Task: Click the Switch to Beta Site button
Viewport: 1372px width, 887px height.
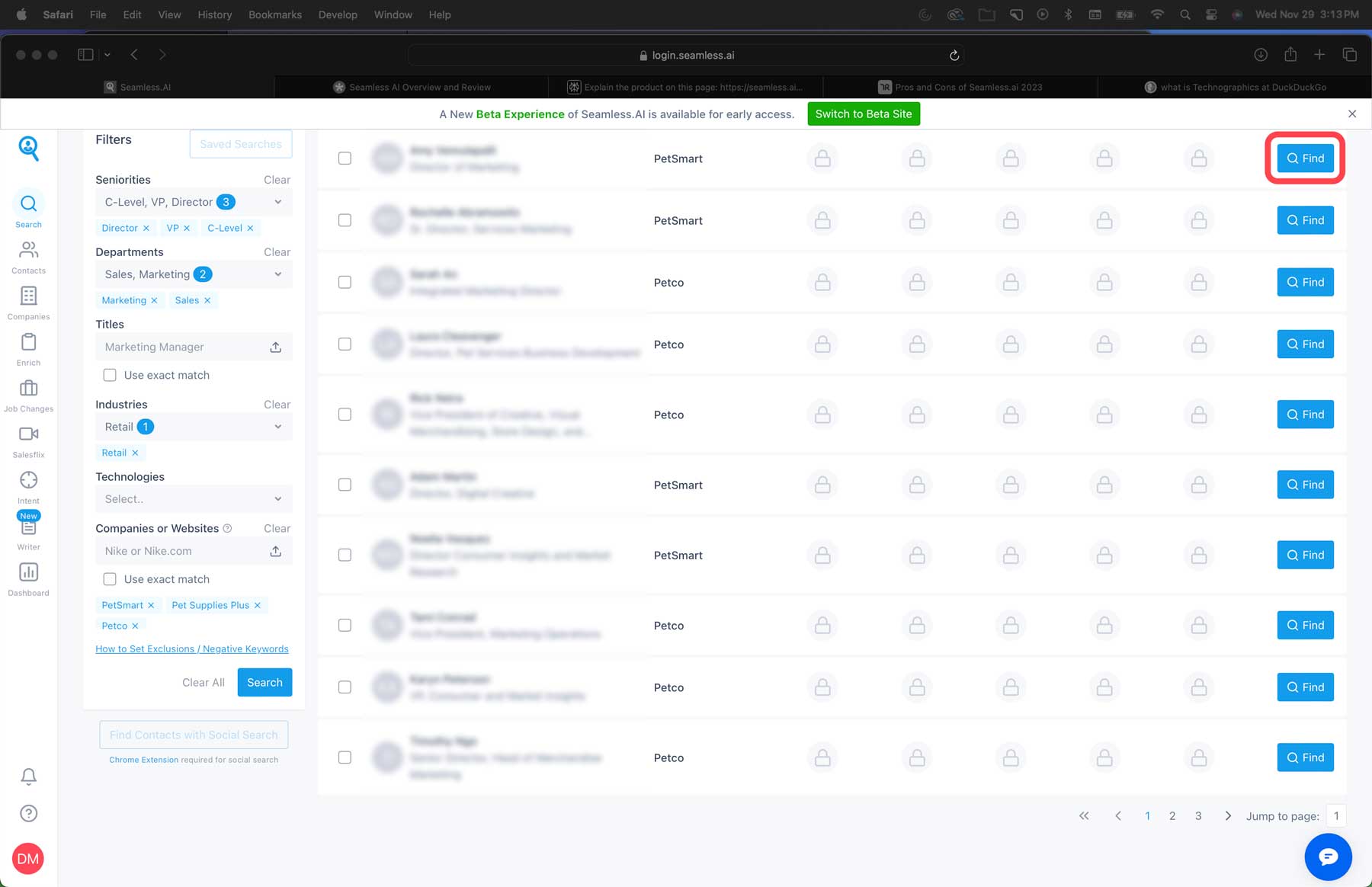Action: pyautogui.click(x=863, y=114)
